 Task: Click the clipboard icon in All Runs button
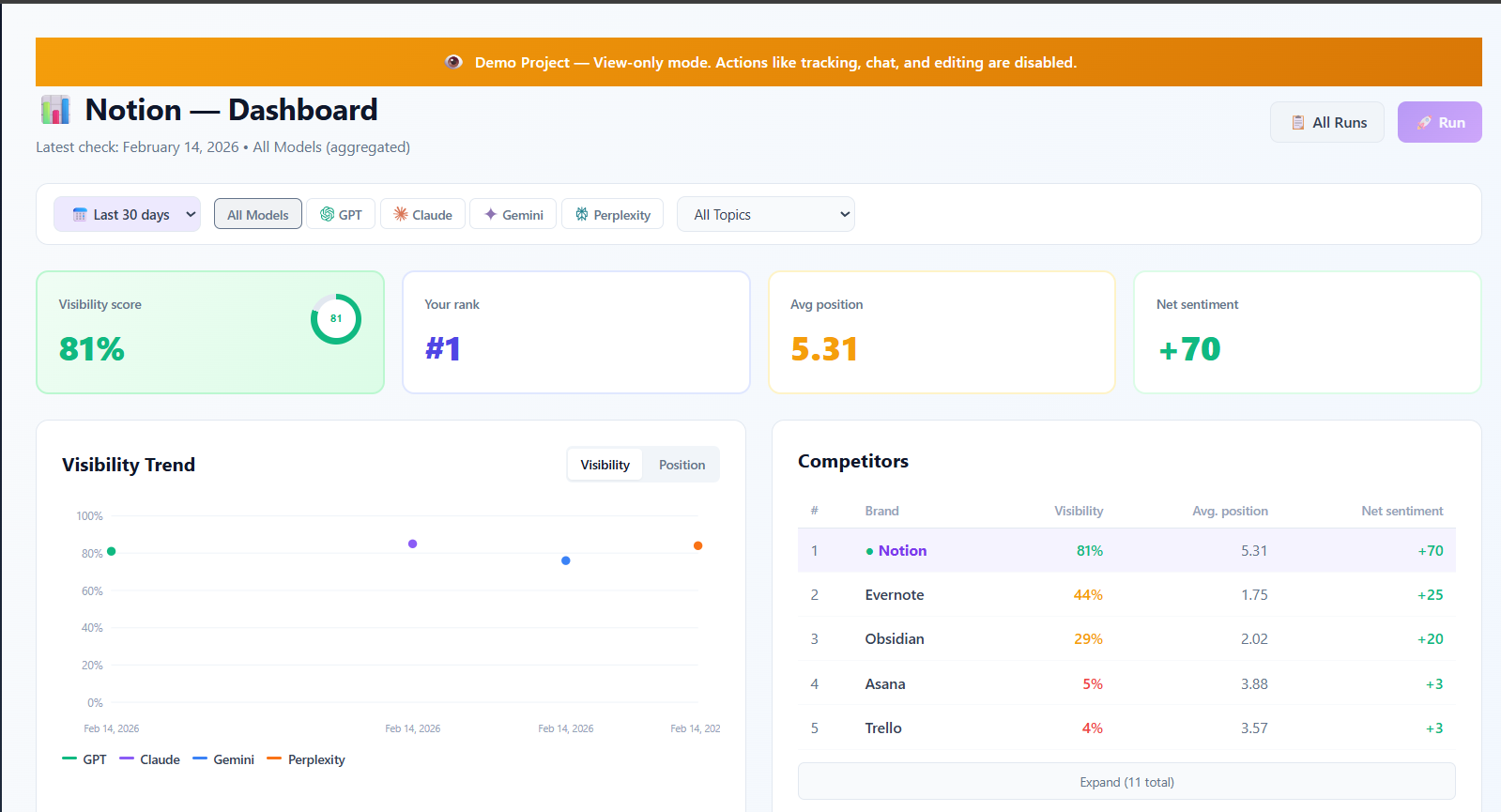1298,123
